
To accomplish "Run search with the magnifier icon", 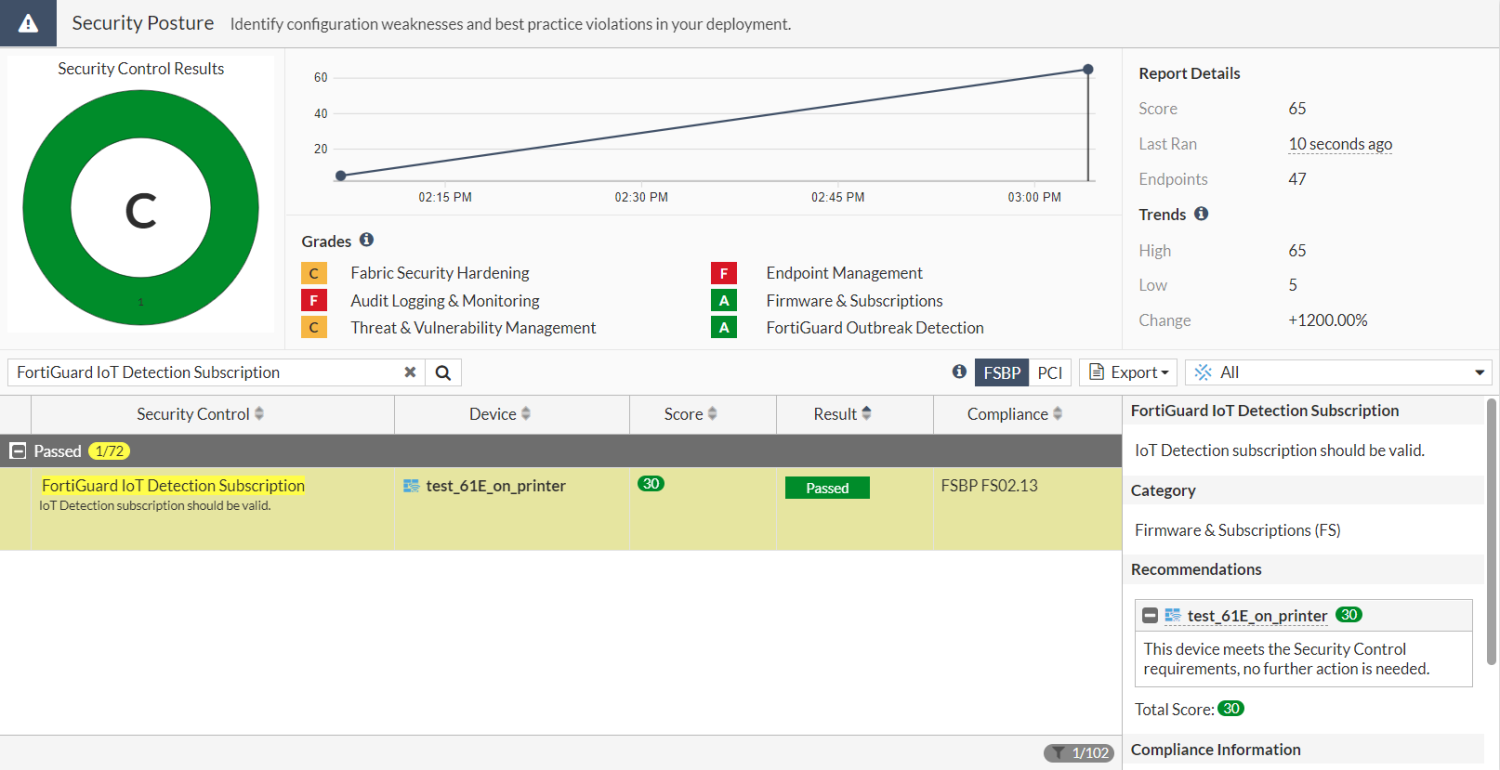I will point(443,372).
